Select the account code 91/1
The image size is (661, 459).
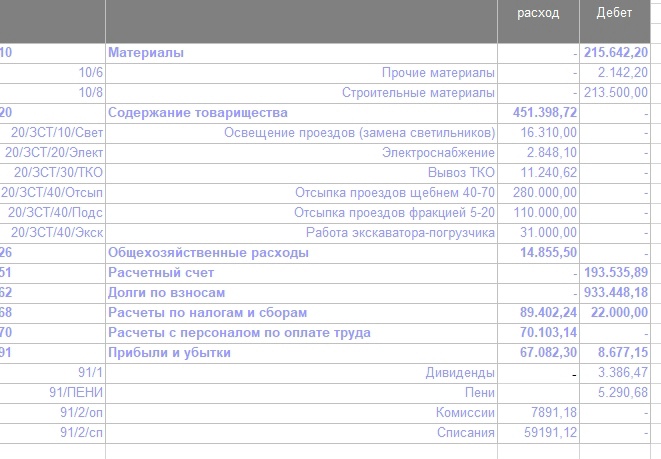click(90, 373)
